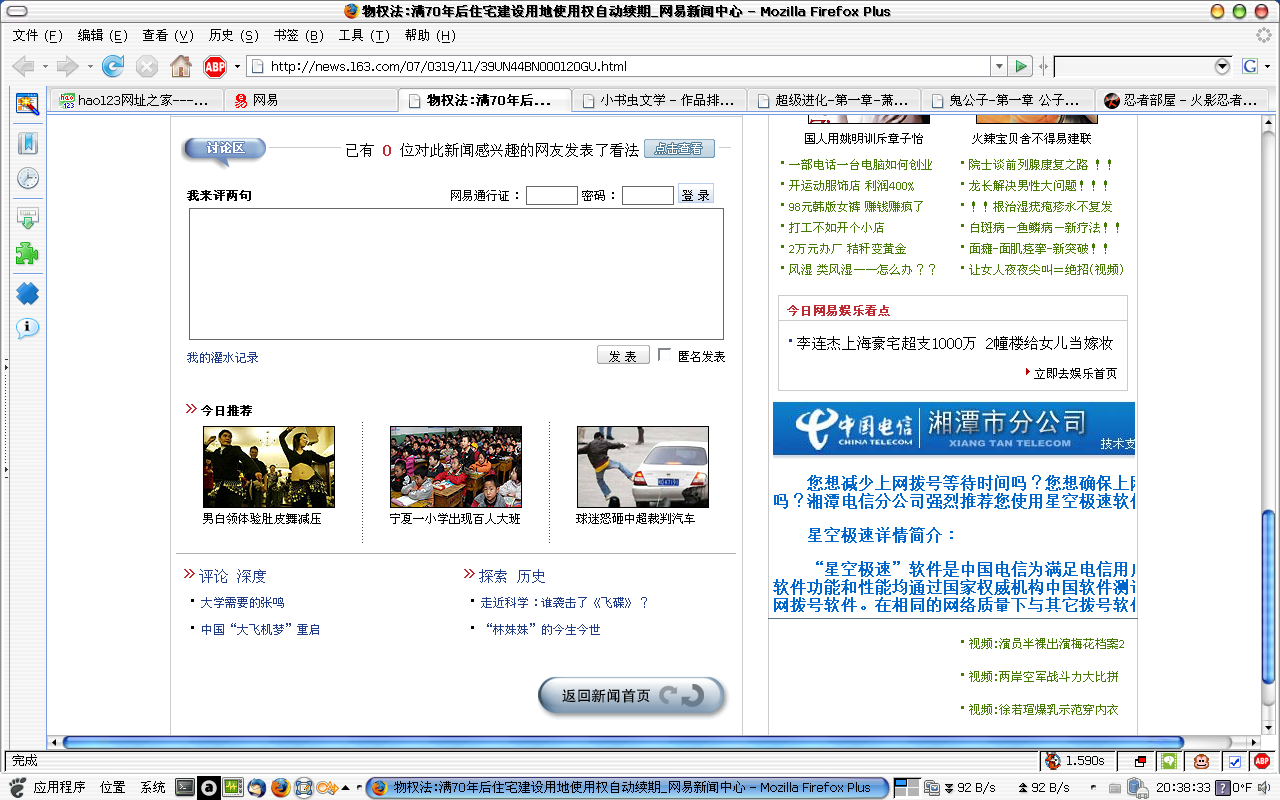Click the horizontal scrollbar thumb
The image size is (1280, 800).
pyautogui.click(x=622, y=742)
